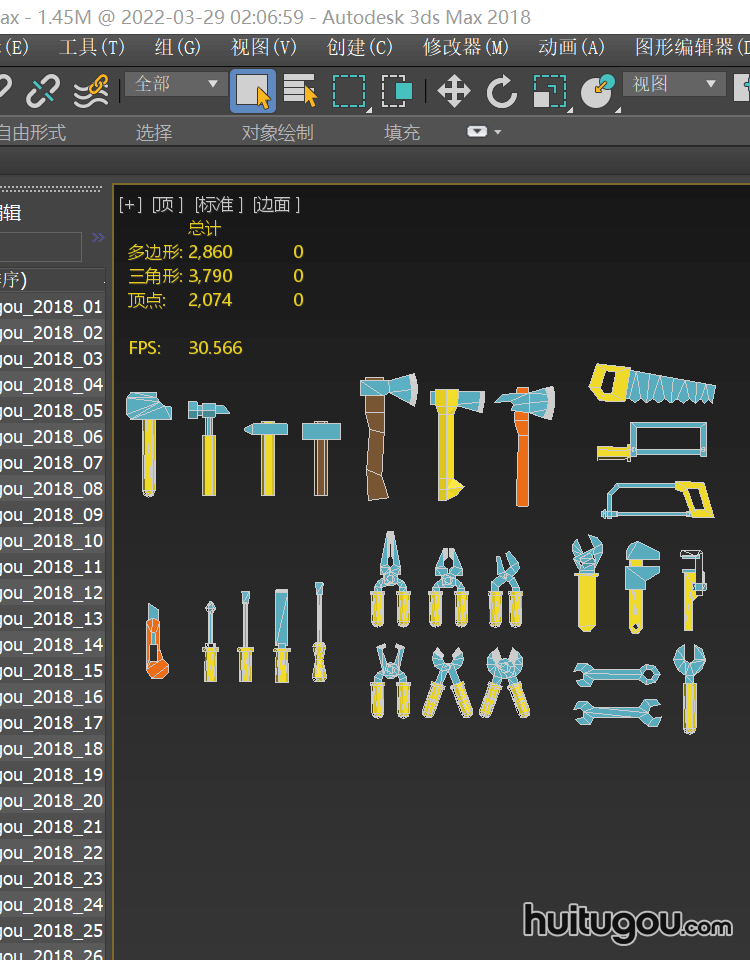This screenshot has height=960, width=750.
Task: Click the Select and Place tool icon
Action: (598, 91)
